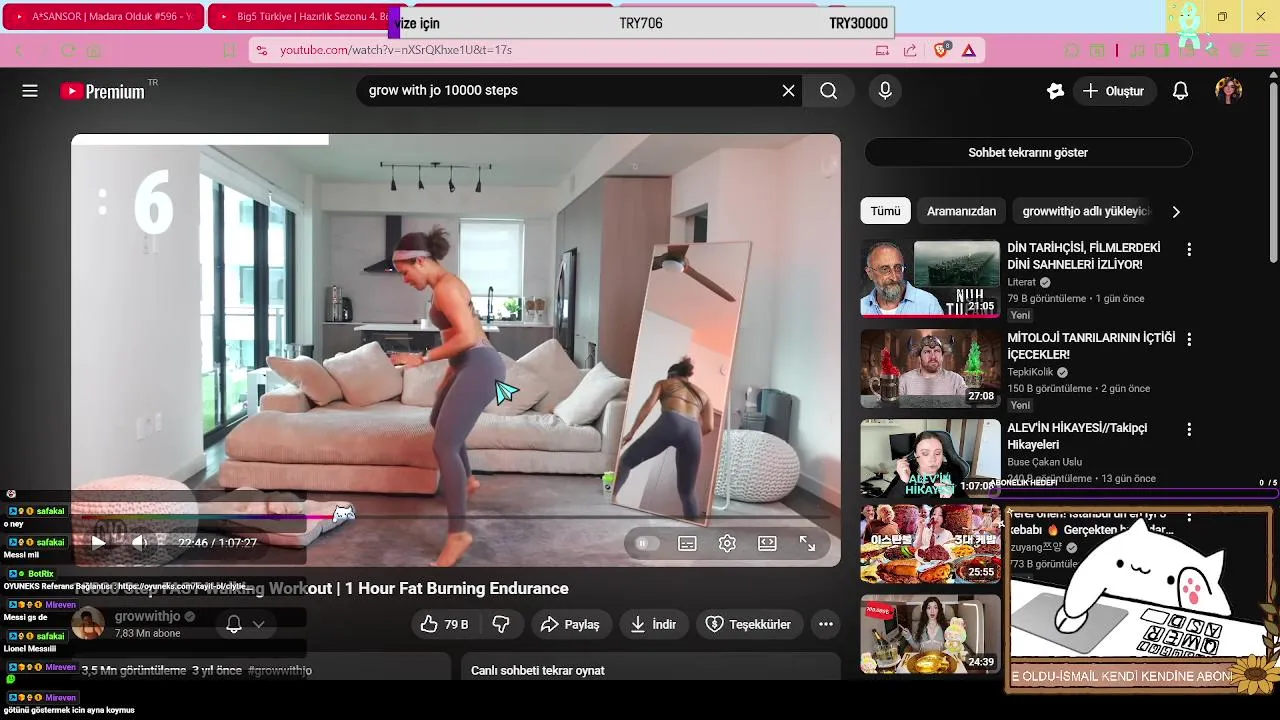This screenshot has height=720, width=1280.
Task: Open more actions three-dot button under video
Action: [x=826, y=624]
